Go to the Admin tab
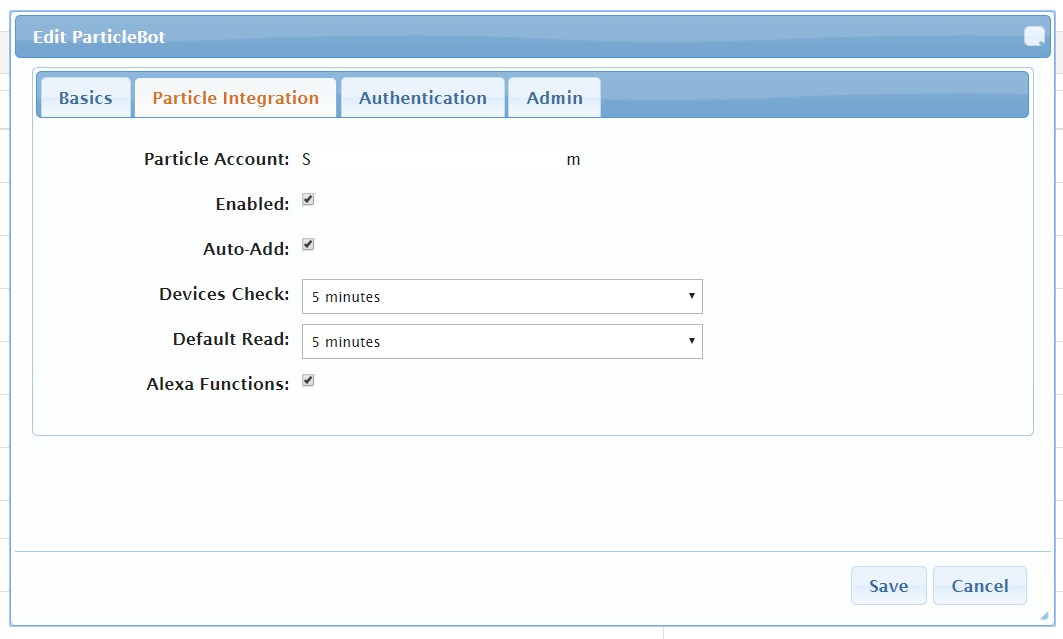1063x639 pixels. point(554,98)
